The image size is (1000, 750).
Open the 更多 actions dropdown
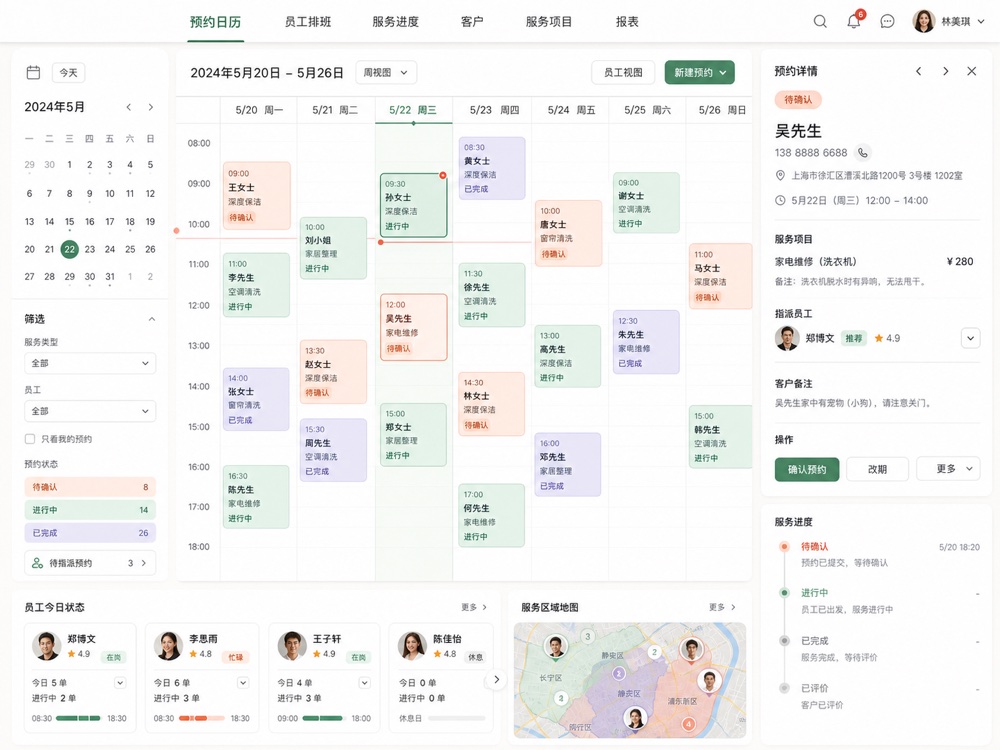tap(948, 469)
